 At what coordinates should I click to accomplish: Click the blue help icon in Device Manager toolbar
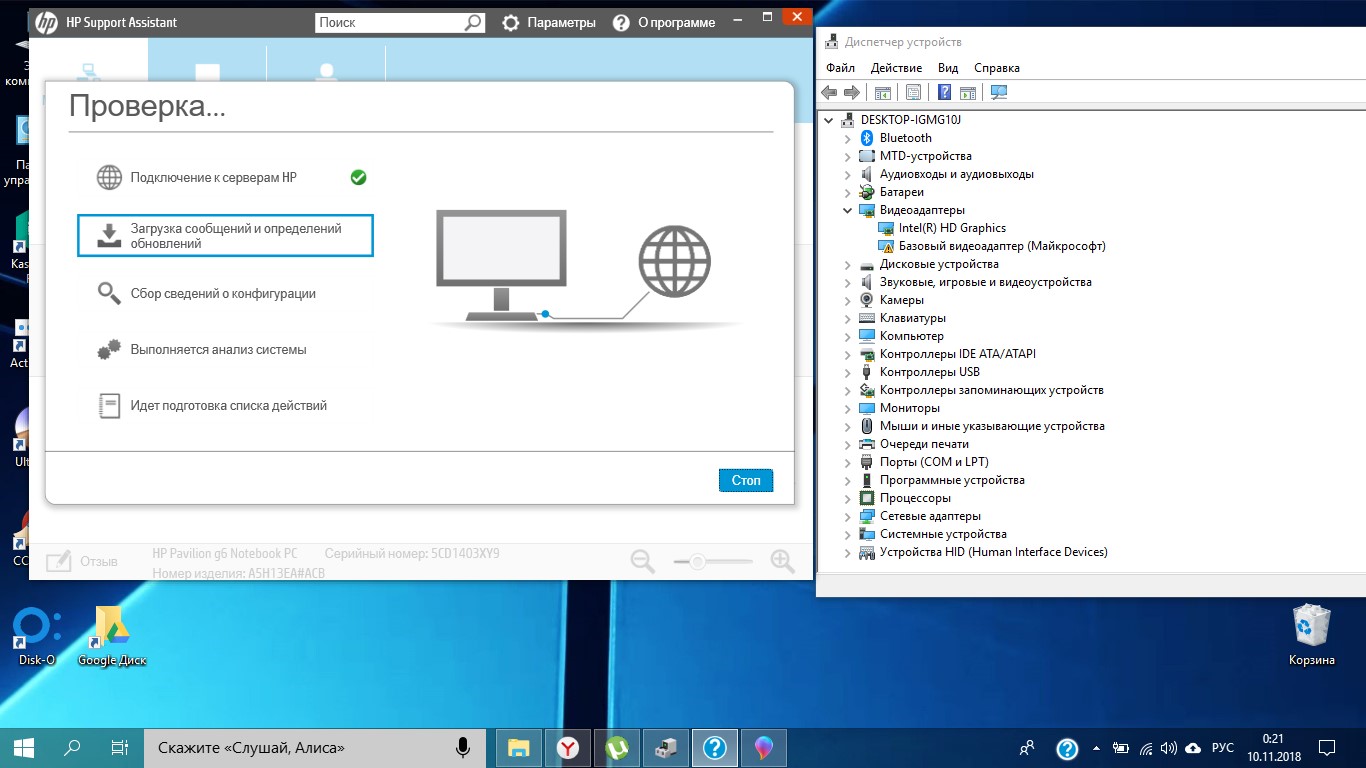943,92
